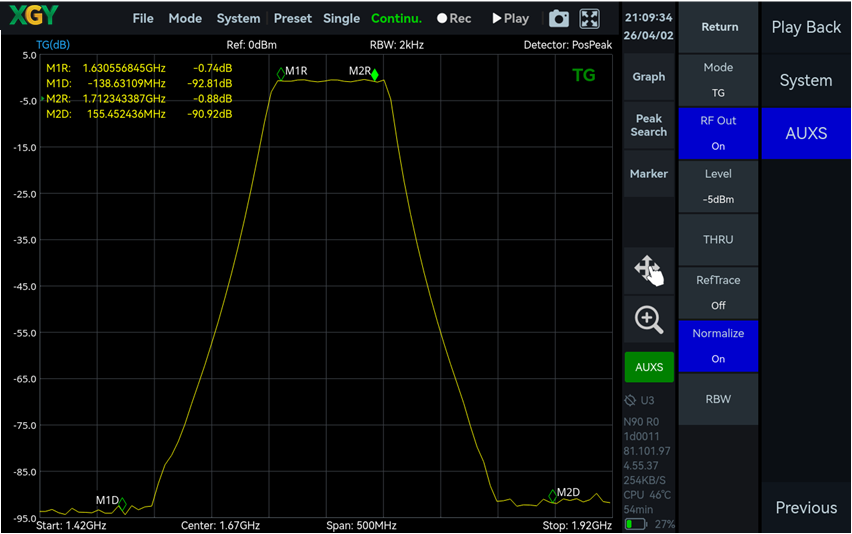852x534 pixels.
Task: Click the M2R 1.712343387GHz readout row
Action: point(139,98)
